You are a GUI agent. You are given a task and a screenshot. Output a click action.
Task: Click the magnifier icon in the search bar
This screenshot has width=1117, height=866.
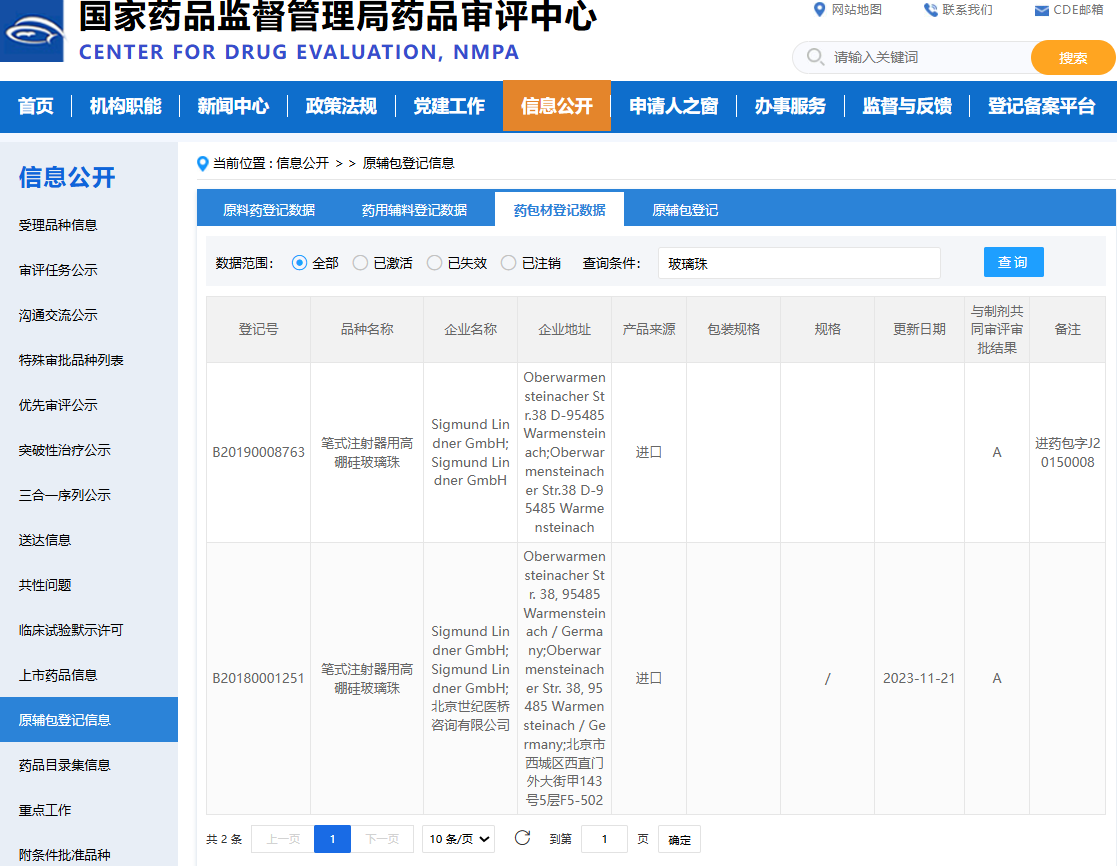pos(814,57)
